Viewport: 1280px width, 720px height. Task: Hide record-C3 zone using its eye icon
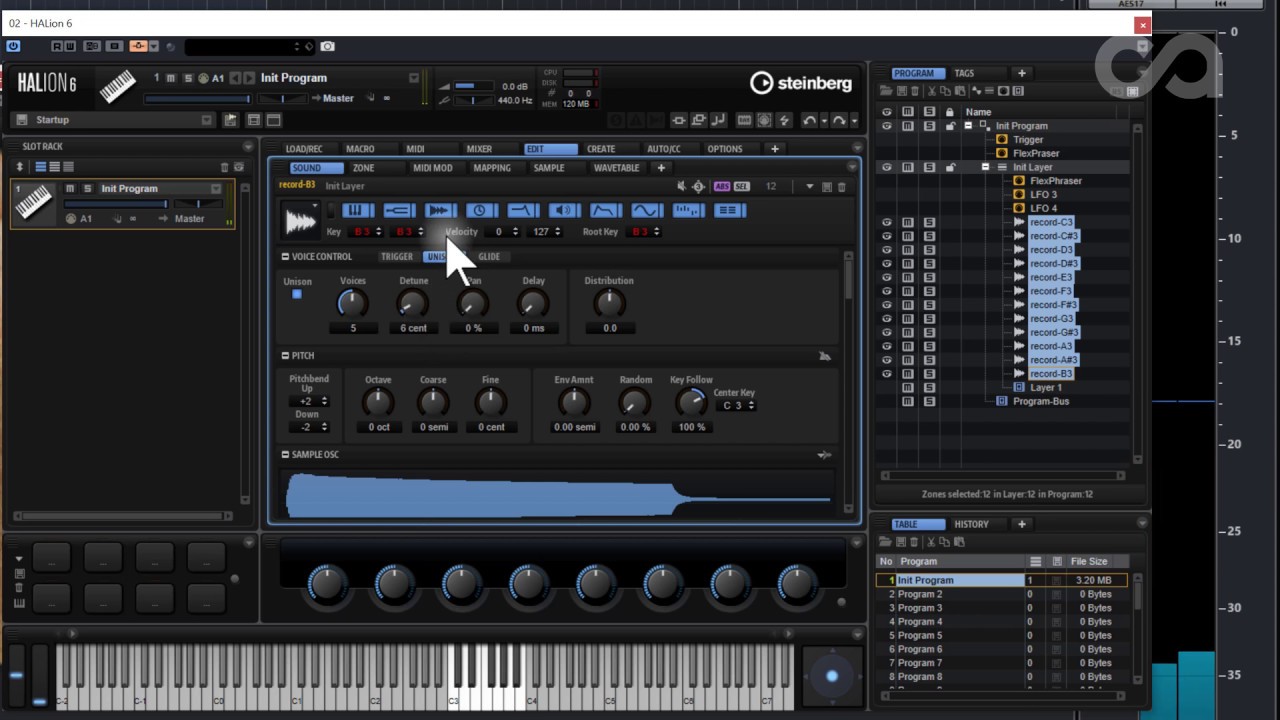pos(886,222)
